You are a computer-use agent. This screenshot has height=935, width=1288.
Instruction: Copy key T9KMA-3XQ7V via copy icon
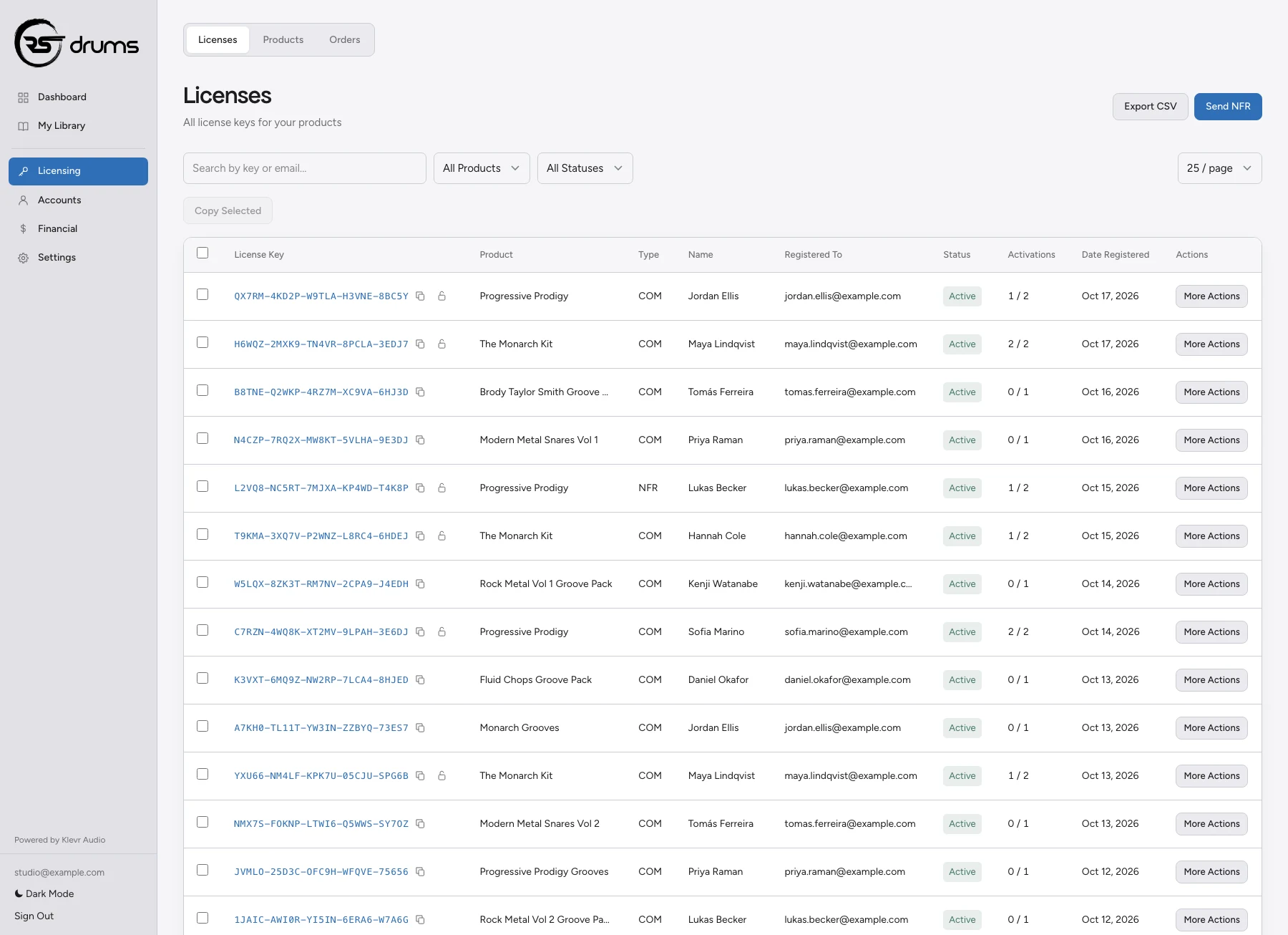pyautogui.click(x=420, y=536)
